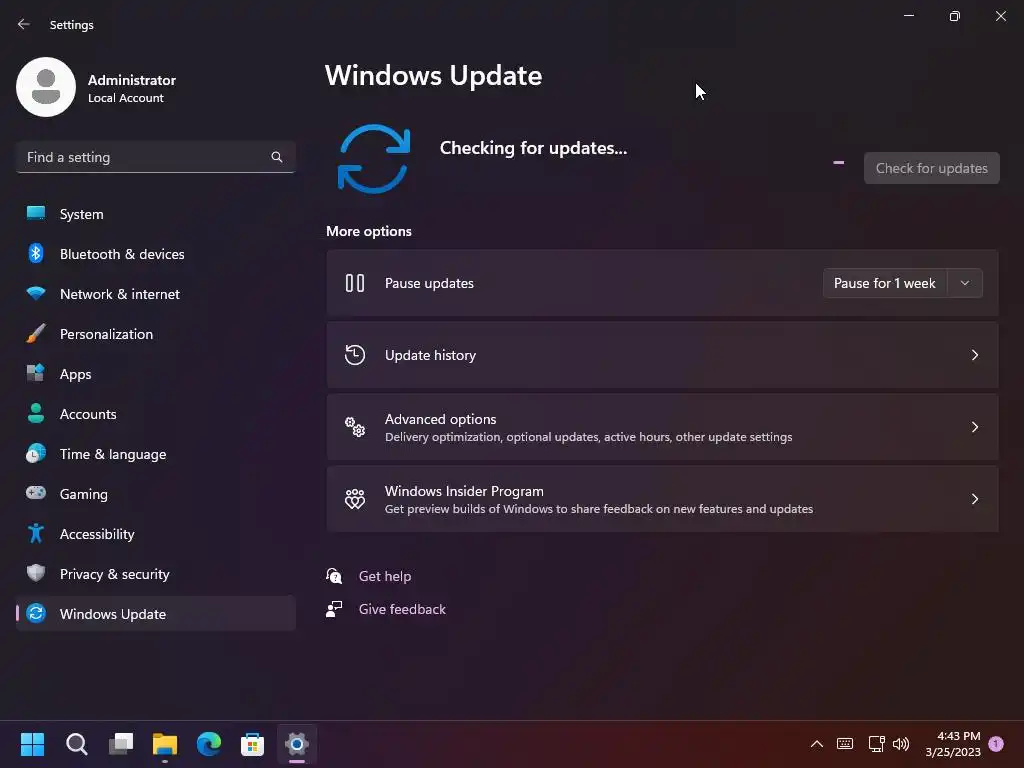
Task: Select Accessibility in the sidebar
Action: point(155,534)
